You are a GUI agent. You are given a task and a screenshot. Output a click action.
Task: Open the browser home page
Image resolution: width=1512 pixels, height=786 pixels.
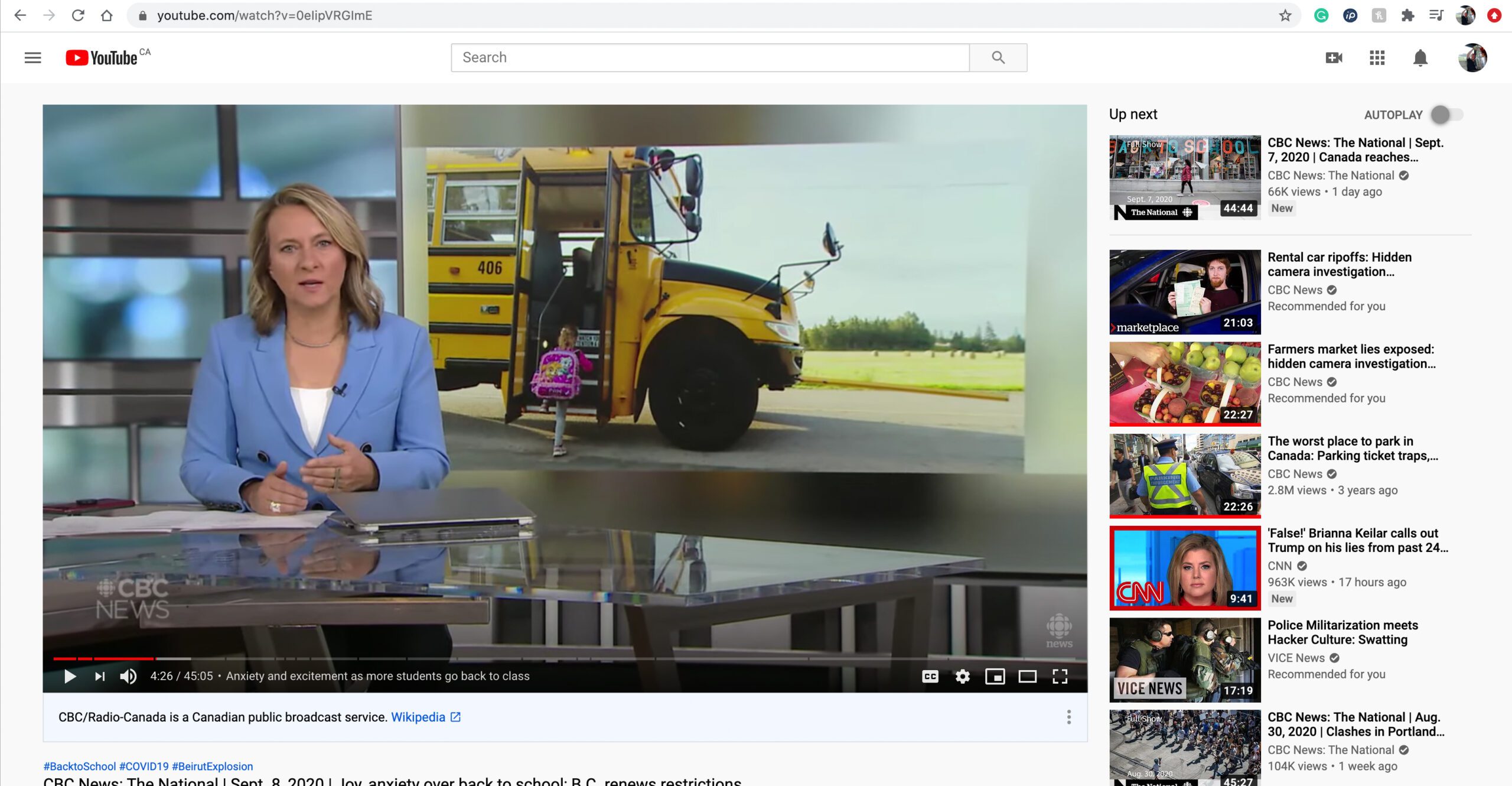pos(106,15)
